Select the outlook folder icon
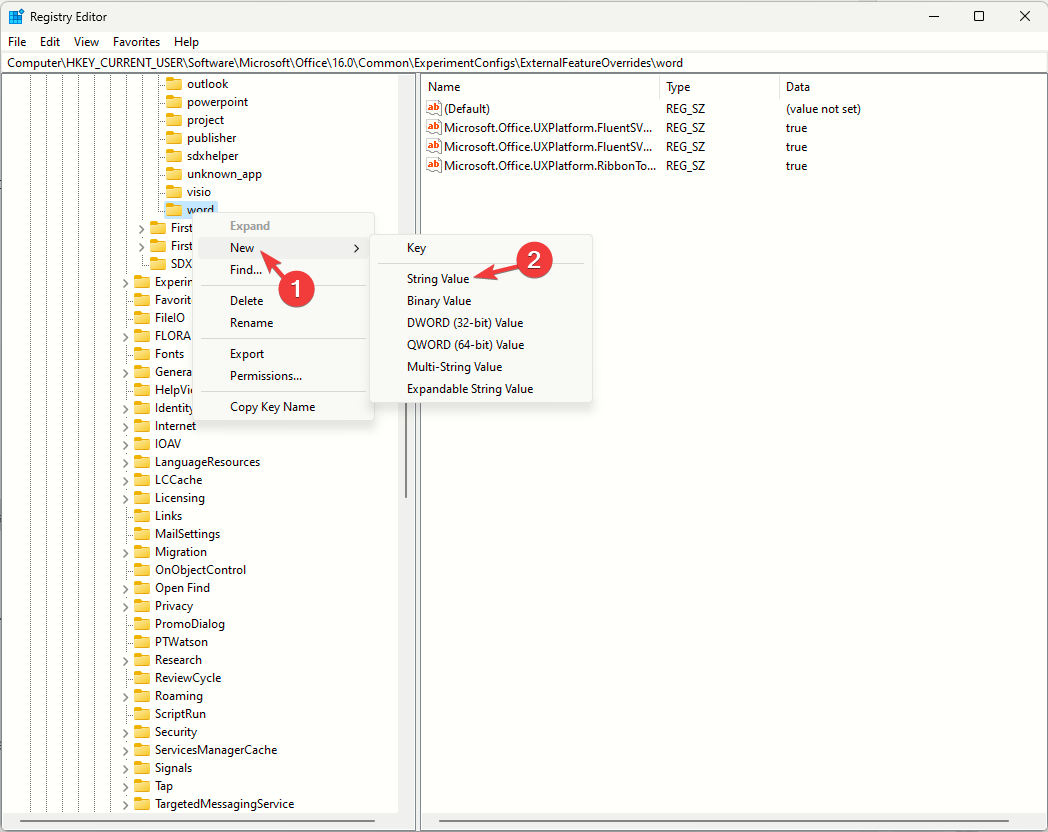The height and width of the screenshot is (832, 1048). [x=174, y=84]
